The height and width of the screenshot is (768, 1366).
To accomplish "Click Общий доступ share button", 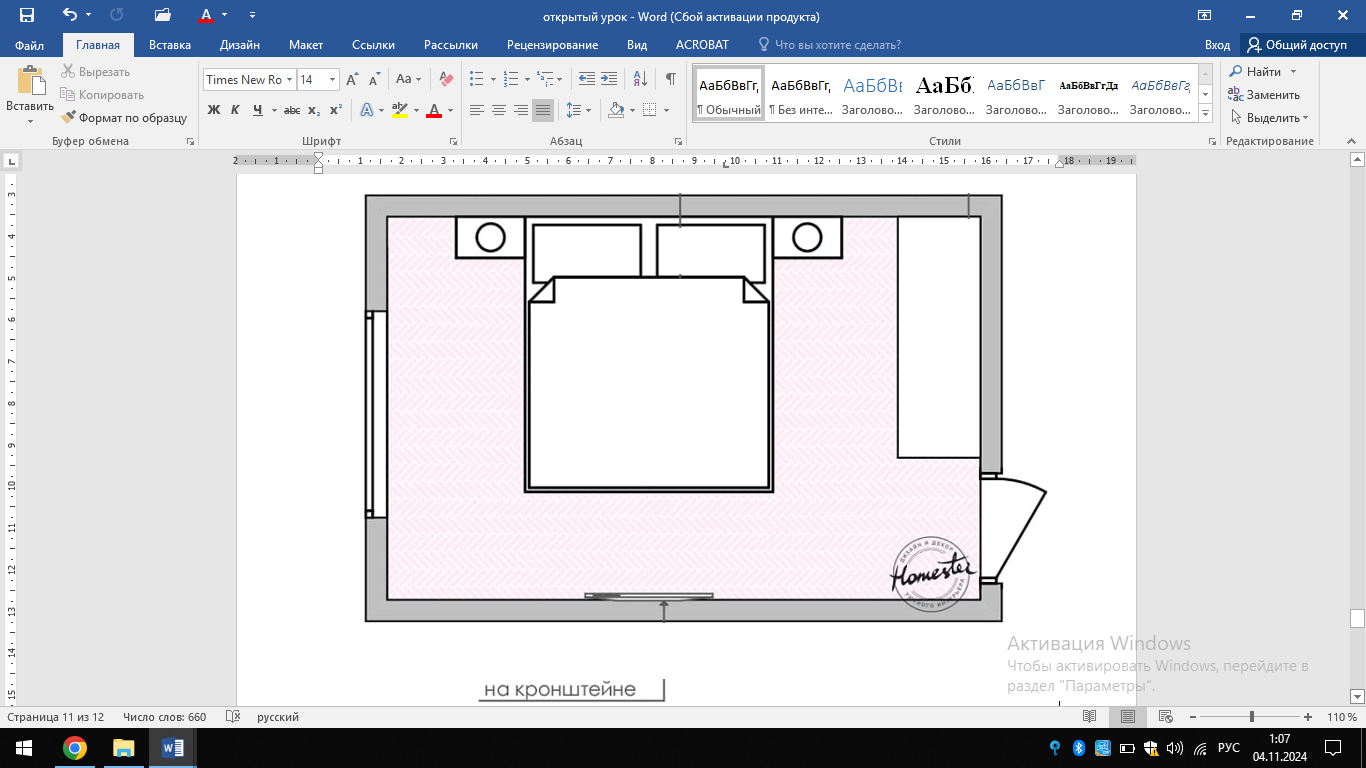I will point(1297,45).
